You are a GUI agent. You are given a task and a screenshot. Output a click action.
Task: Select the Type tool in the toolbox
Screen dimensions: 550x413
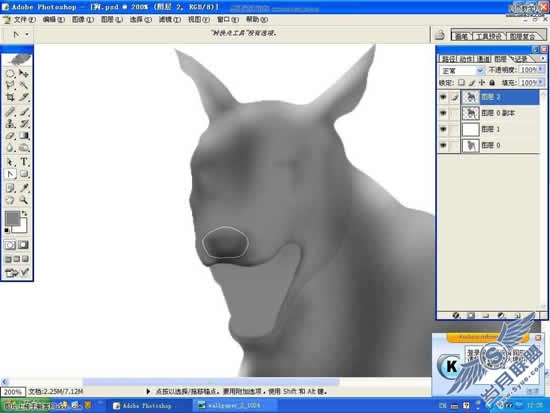point(24,161)
